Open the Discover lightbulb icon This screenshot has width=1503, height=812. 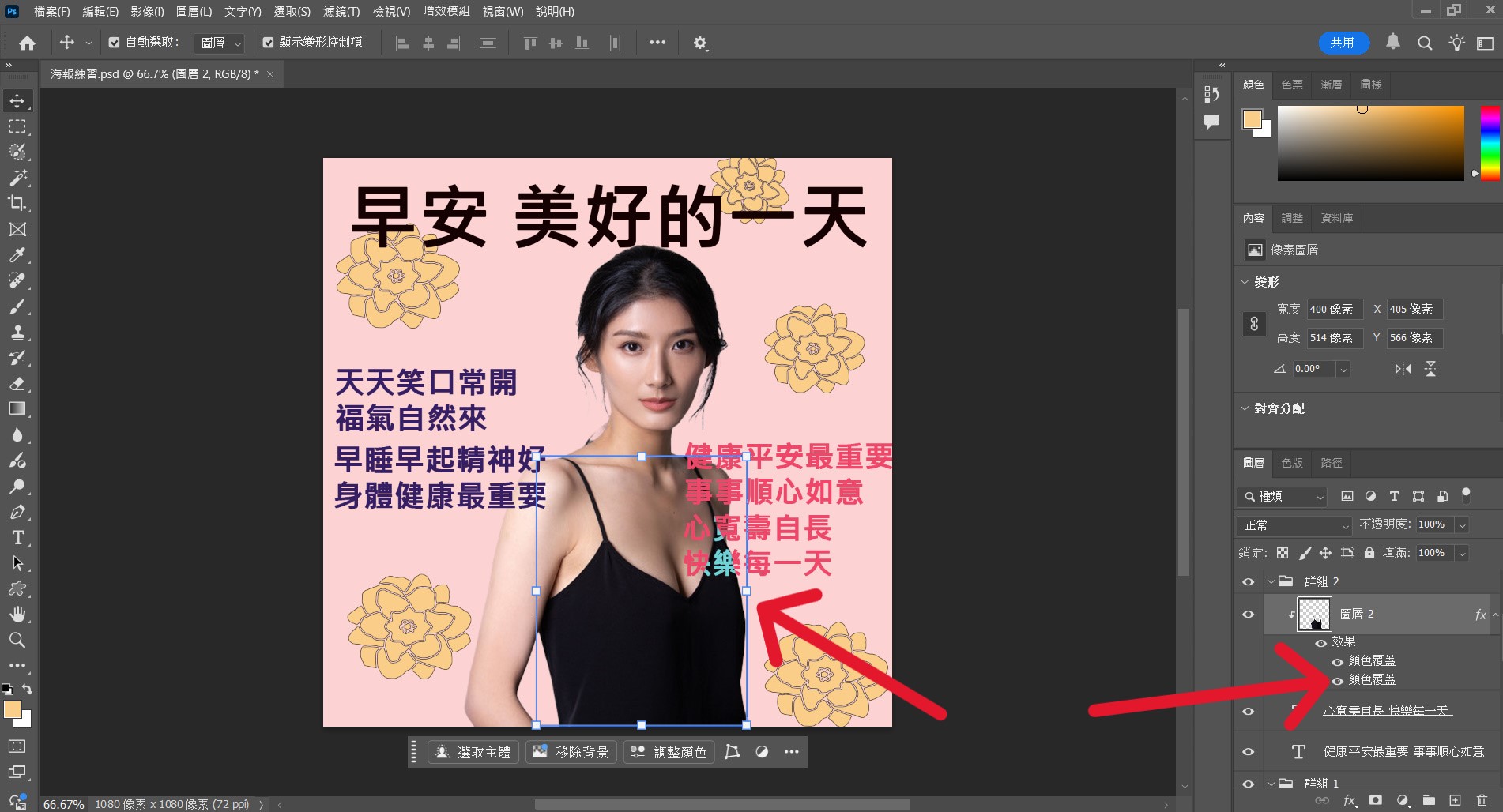(1456, 43)
